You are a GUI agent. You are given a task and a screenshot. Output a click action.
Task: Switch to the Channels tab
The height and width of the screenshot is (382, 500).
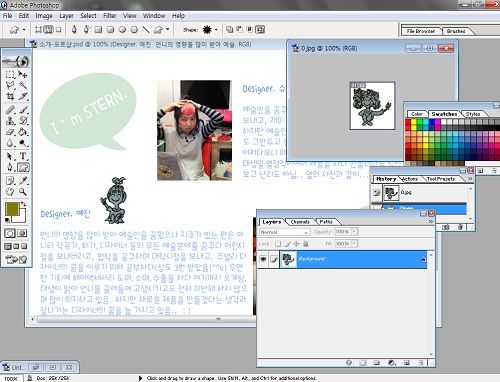click(x=300, y=222)
